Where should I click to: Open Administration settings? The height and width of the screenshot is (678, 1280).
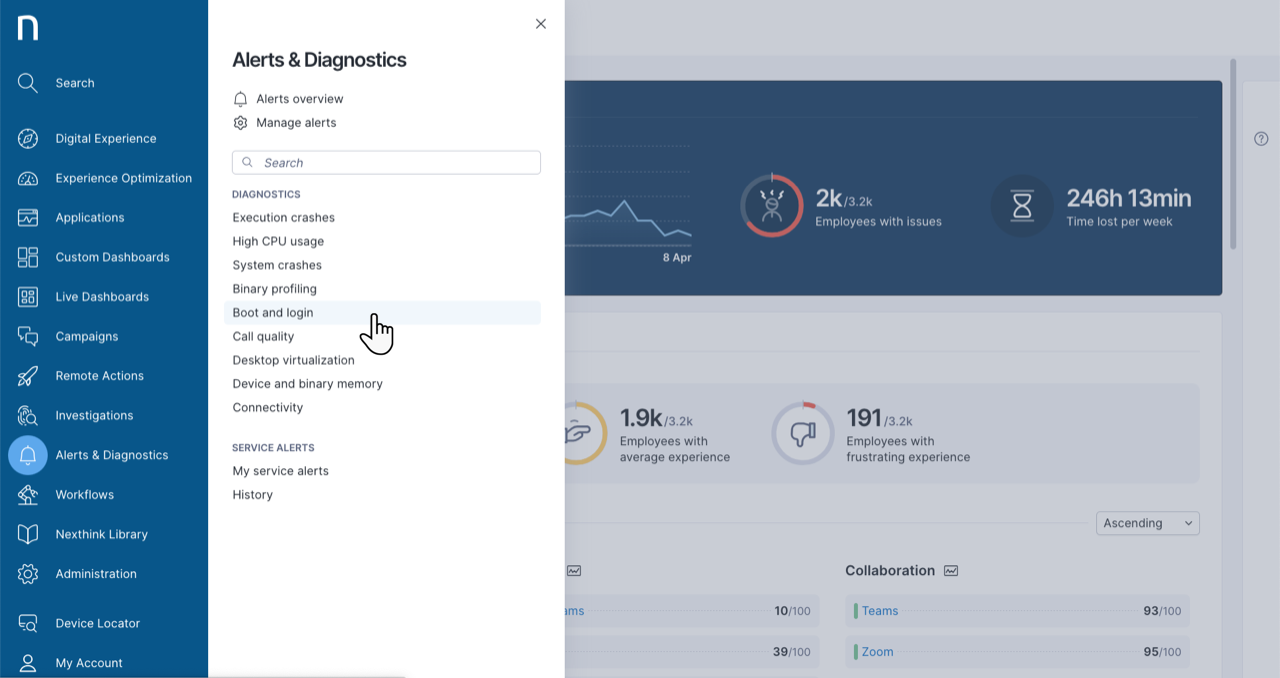tap(96, 573)
